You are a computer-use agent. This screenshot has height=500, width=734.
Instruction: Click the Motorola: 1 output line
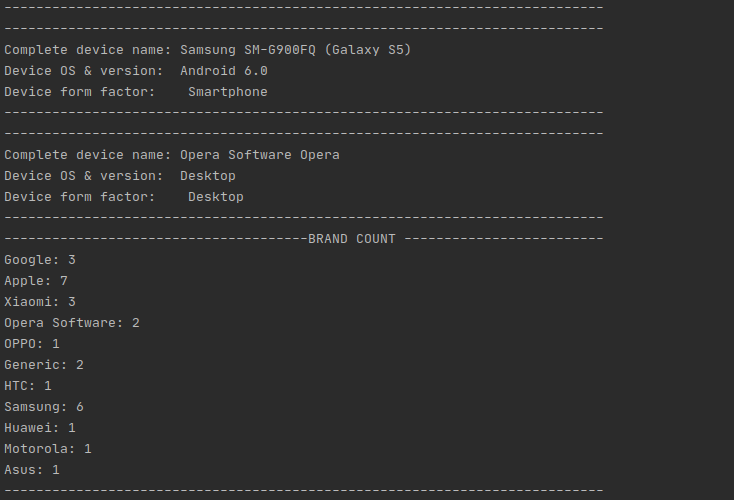click(x=48, y=449)
